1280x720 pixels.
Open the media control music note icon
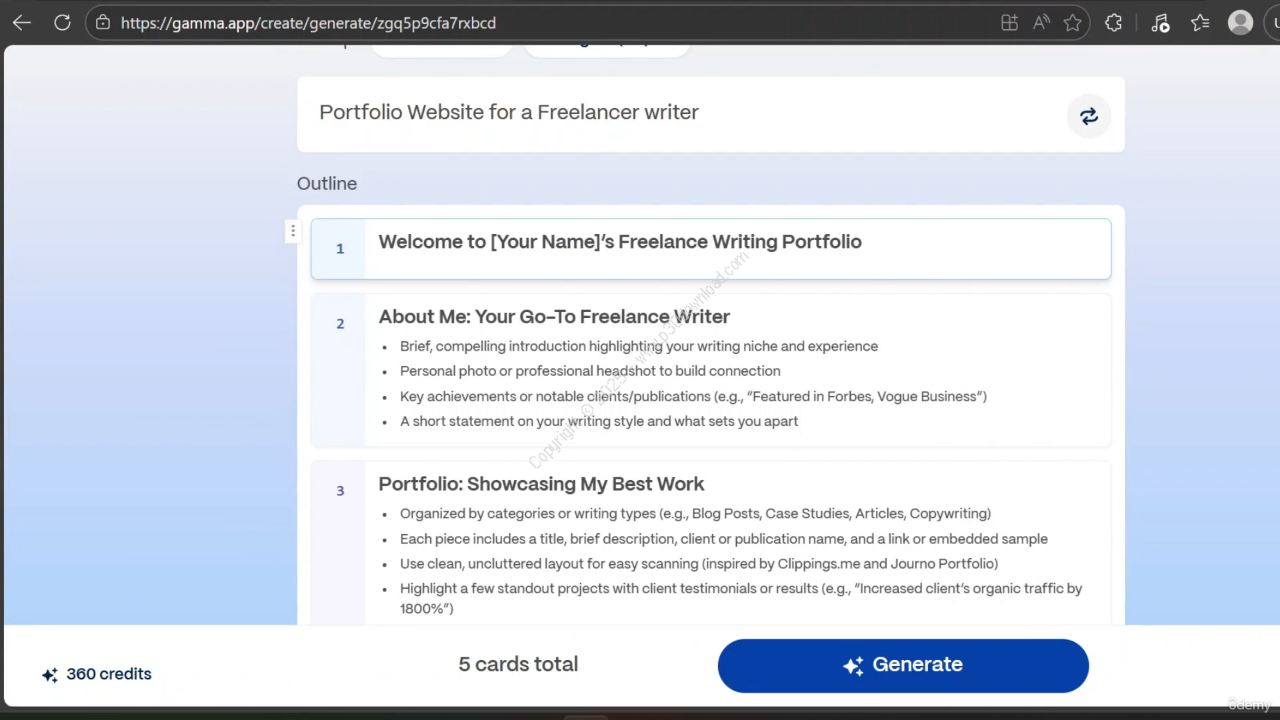pyautogui.click(x=1160, y=23)
